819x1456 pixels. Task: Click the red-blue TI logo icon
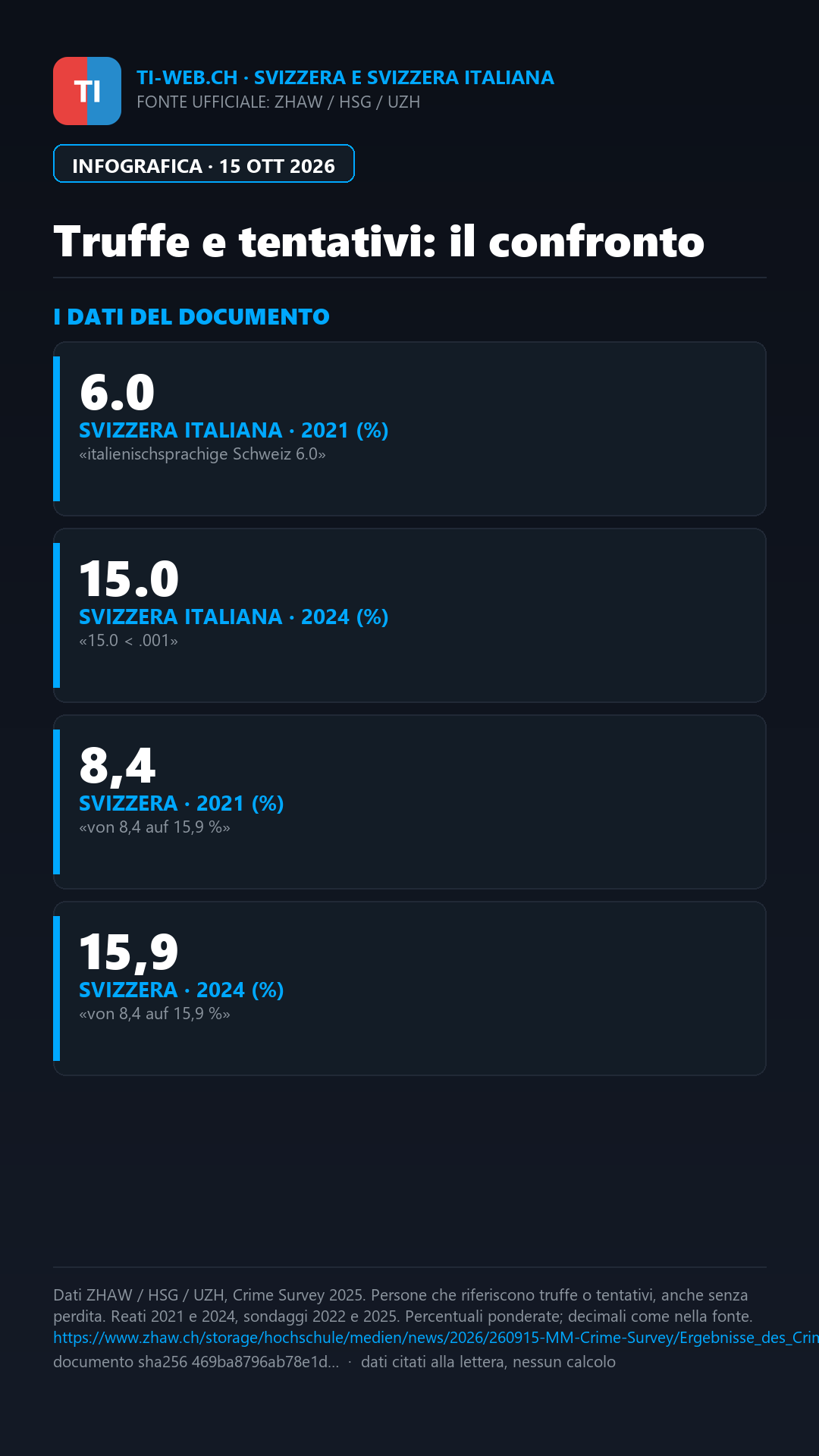[x=87, y=91]
